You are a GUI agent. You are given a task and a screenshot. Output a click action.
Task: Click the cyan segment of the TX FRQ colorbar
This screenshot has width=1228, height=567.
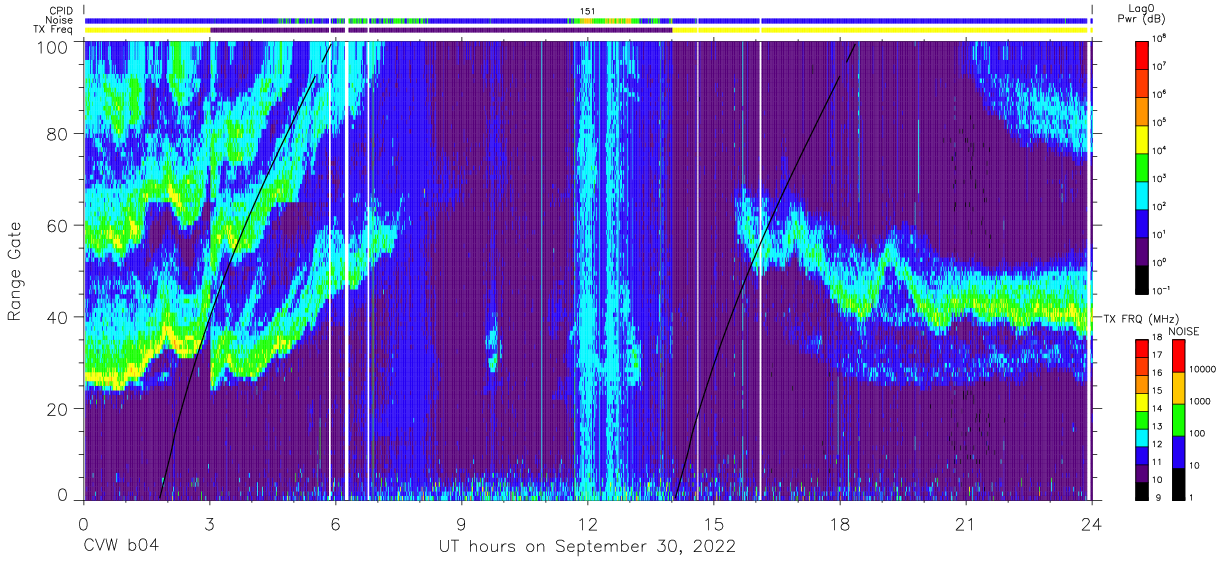coord(1141,437)
